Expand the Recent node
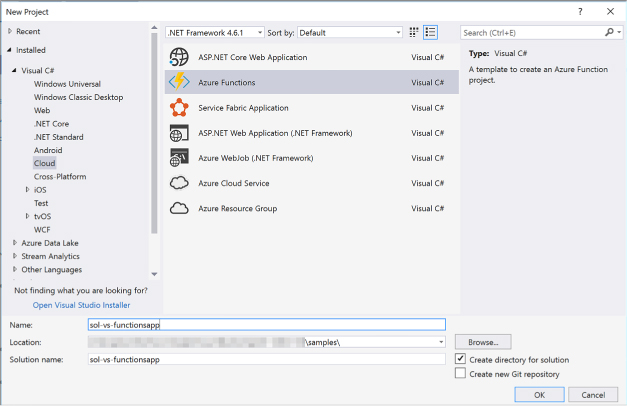This screenshot has width=627, height=406. (x=10, y=31)
